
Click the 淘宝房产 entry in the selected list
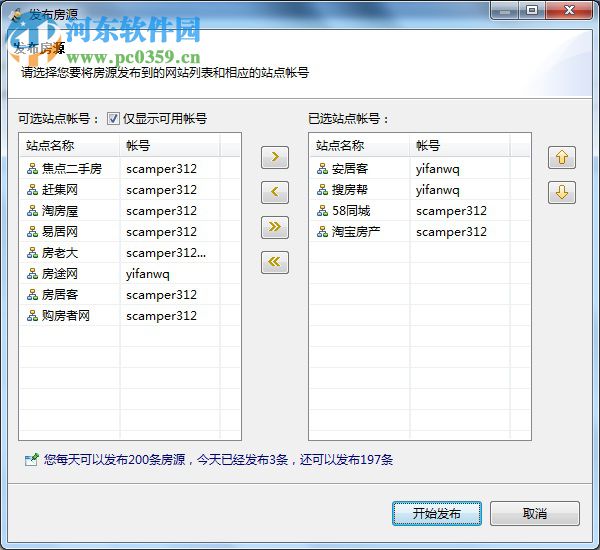point(356,232)
